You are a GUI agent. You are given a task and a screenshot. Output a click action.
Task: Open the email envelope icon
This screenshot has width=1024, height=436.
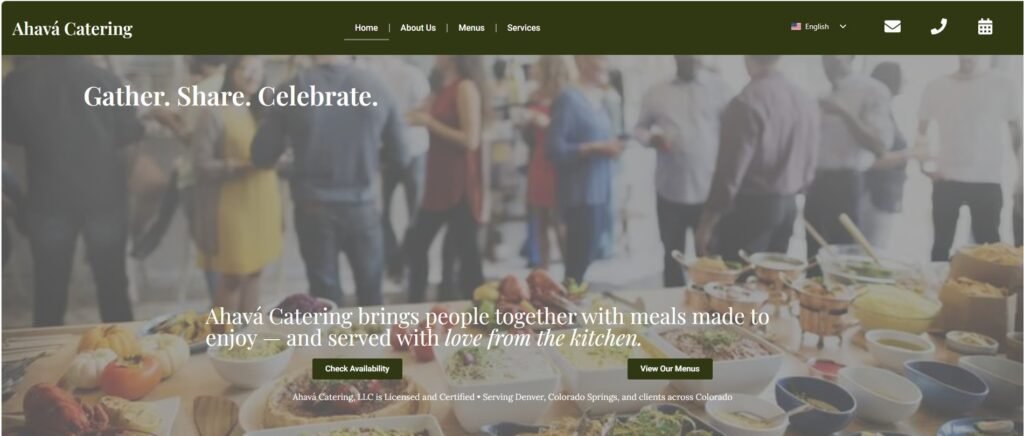click(892, 27)
